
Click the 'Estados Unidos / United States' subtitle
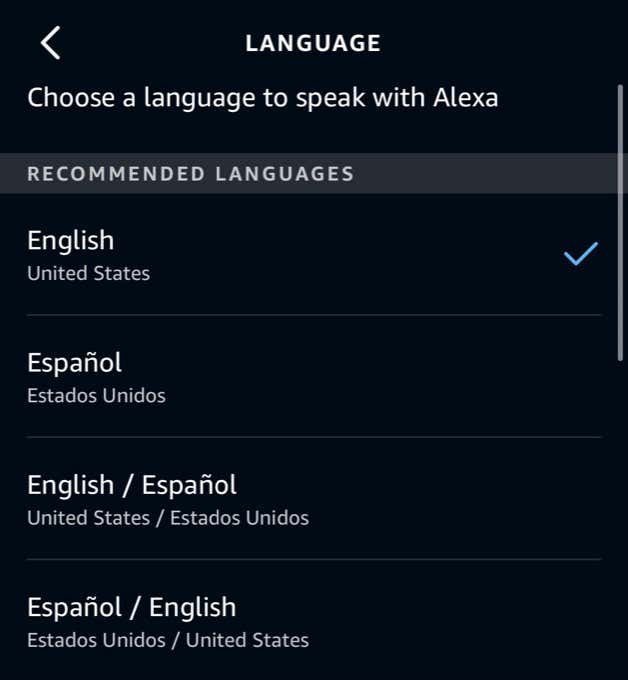168,640
